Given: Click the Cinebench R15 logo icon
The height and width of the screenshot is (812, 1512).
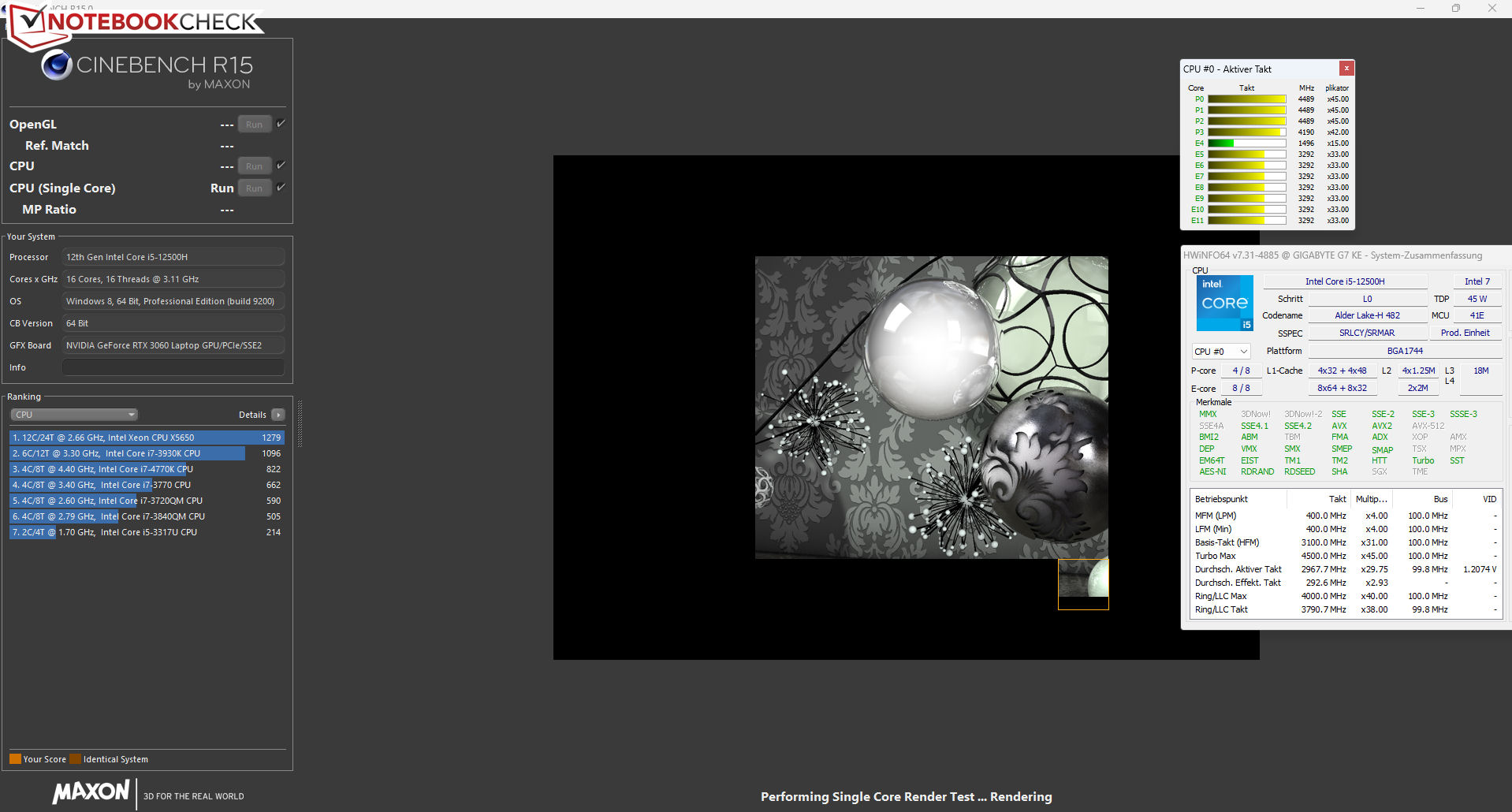Looking at the screenshot, I should tap(57, 65).
